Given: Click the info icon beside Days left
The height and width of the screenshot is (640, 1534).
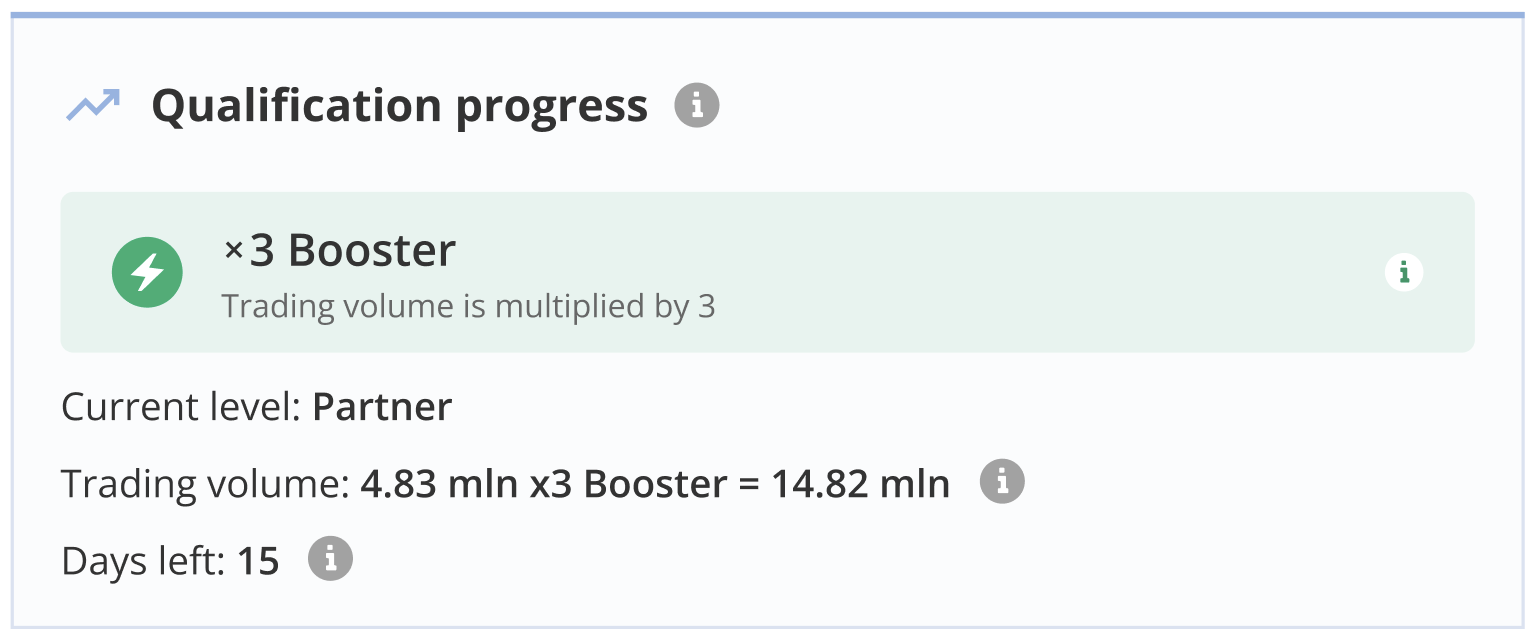Looking at the screenshot, I should tap(330, 559).
